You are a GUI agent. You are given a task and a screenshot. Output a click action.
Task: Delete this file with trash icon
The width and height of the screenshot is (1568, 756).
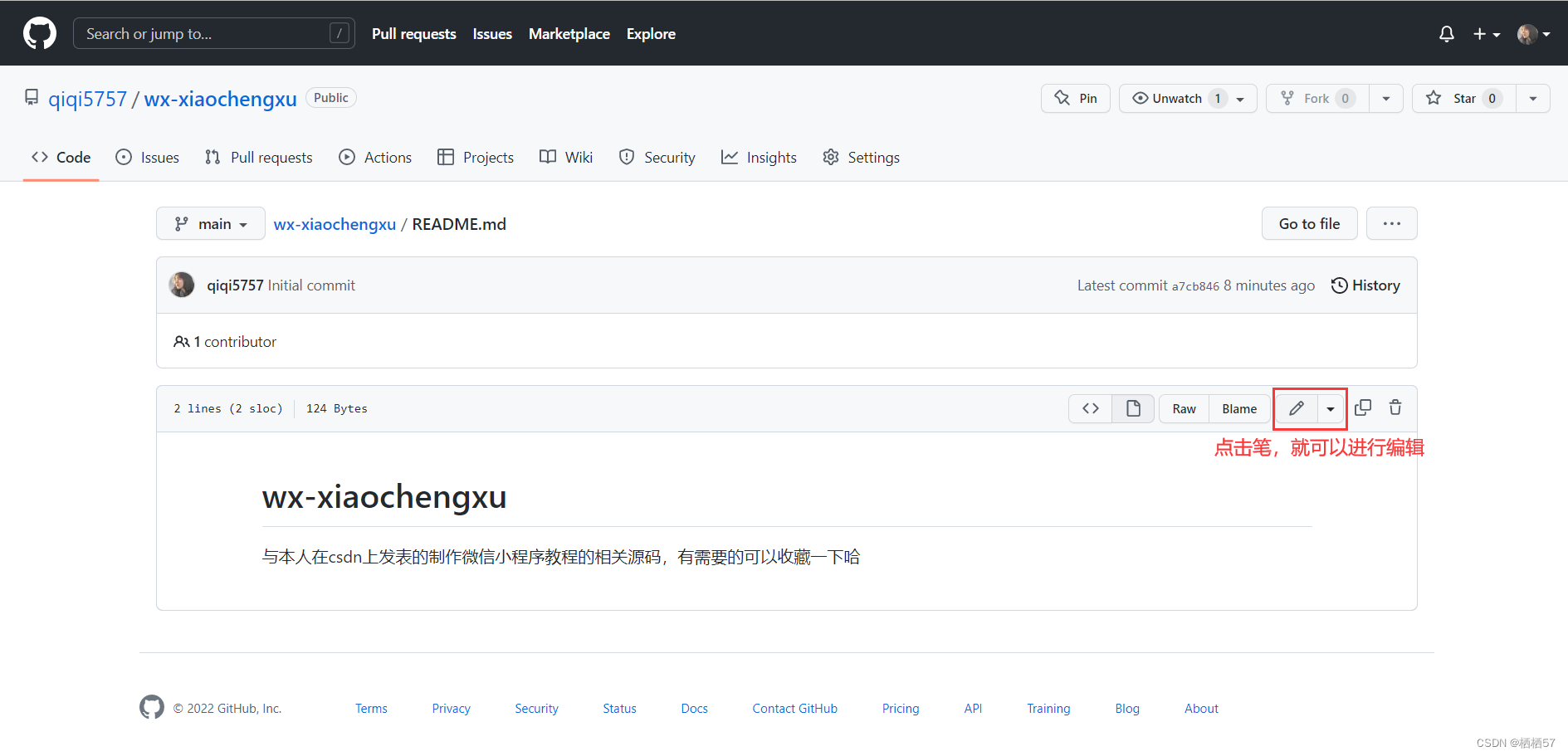click(1395, 407)
